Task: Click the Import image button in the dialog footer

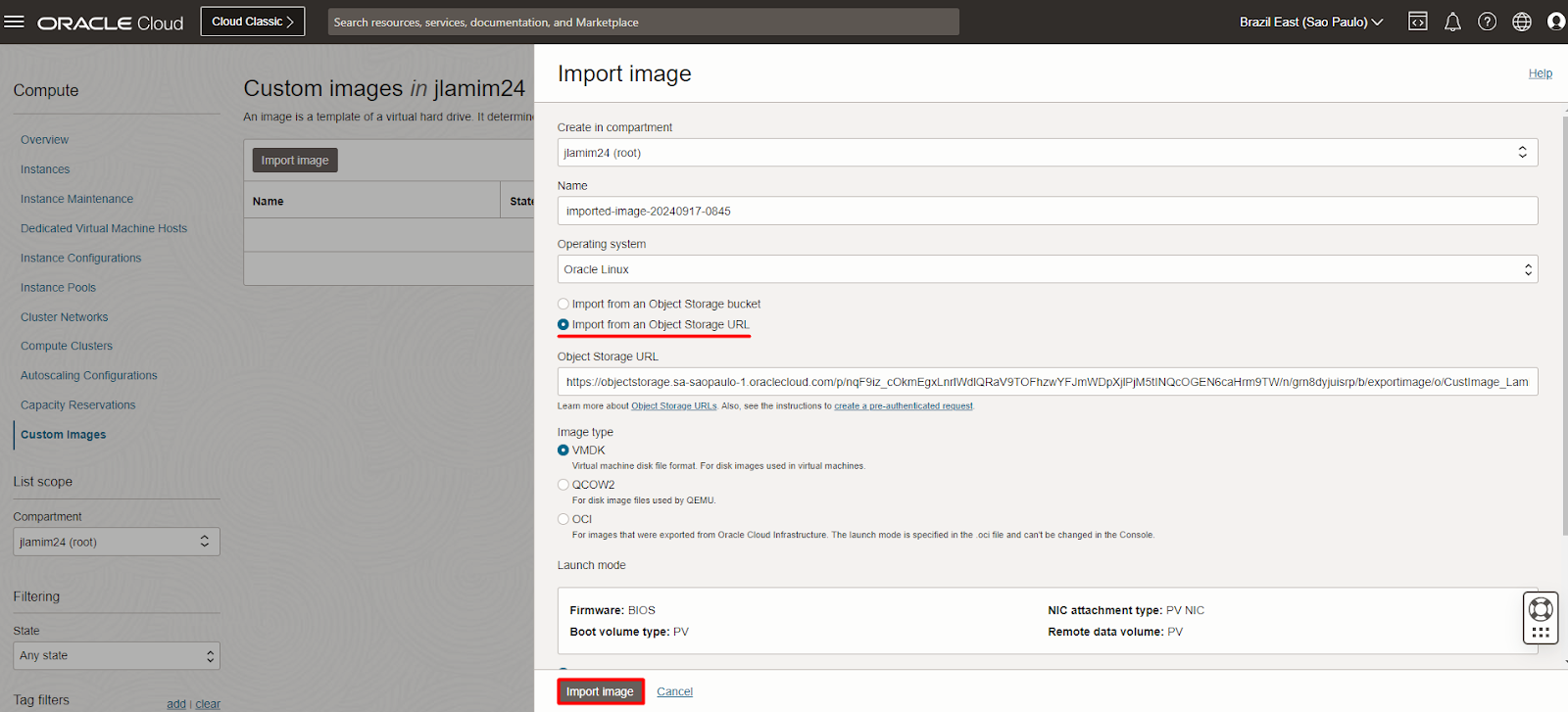Action: click(600, 691)
